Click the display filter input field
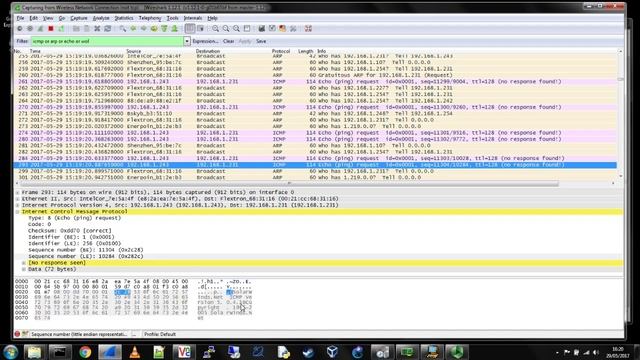Screen dimensions: 640x360 pos(107,41)
